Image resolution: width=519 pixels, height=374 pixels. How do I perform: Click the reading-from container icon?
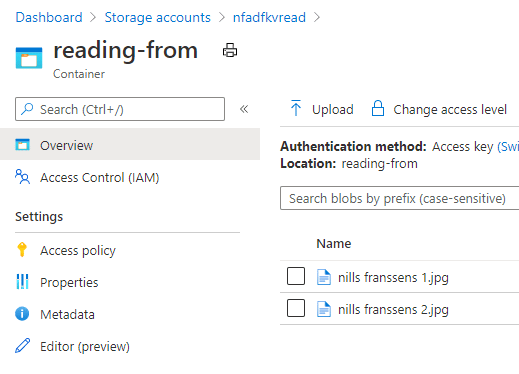(x=29, y=58)
